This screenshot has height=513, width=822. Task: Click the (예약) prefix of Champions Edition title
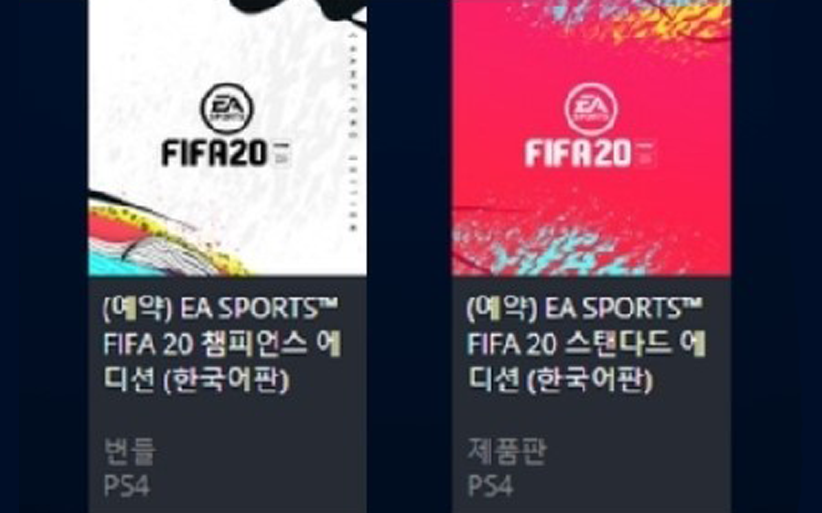pyautogui.click(x=137, y=309)
